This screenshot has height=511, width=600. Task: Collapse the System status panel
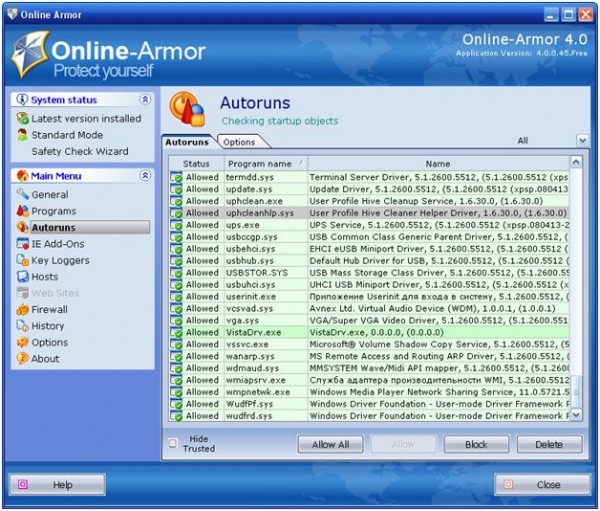pos(145,100)
